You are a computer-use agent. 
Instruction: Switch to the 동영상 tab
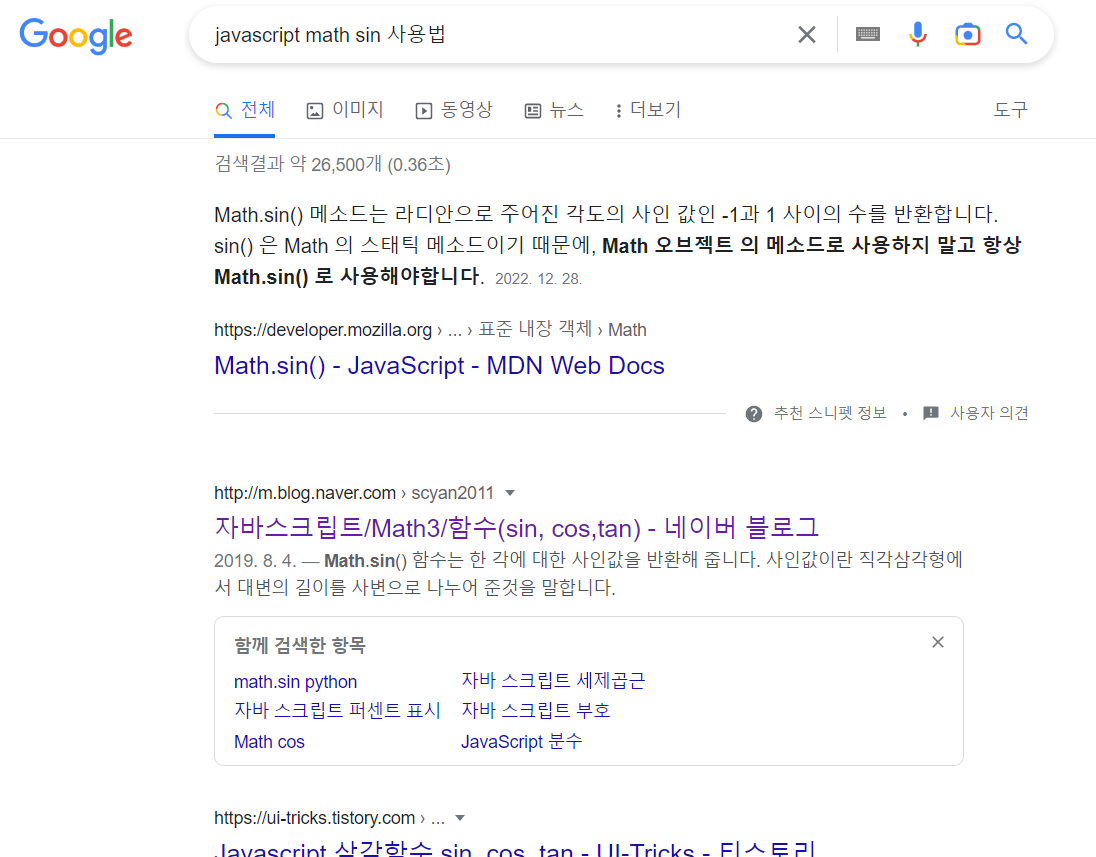tap(454, 110)
